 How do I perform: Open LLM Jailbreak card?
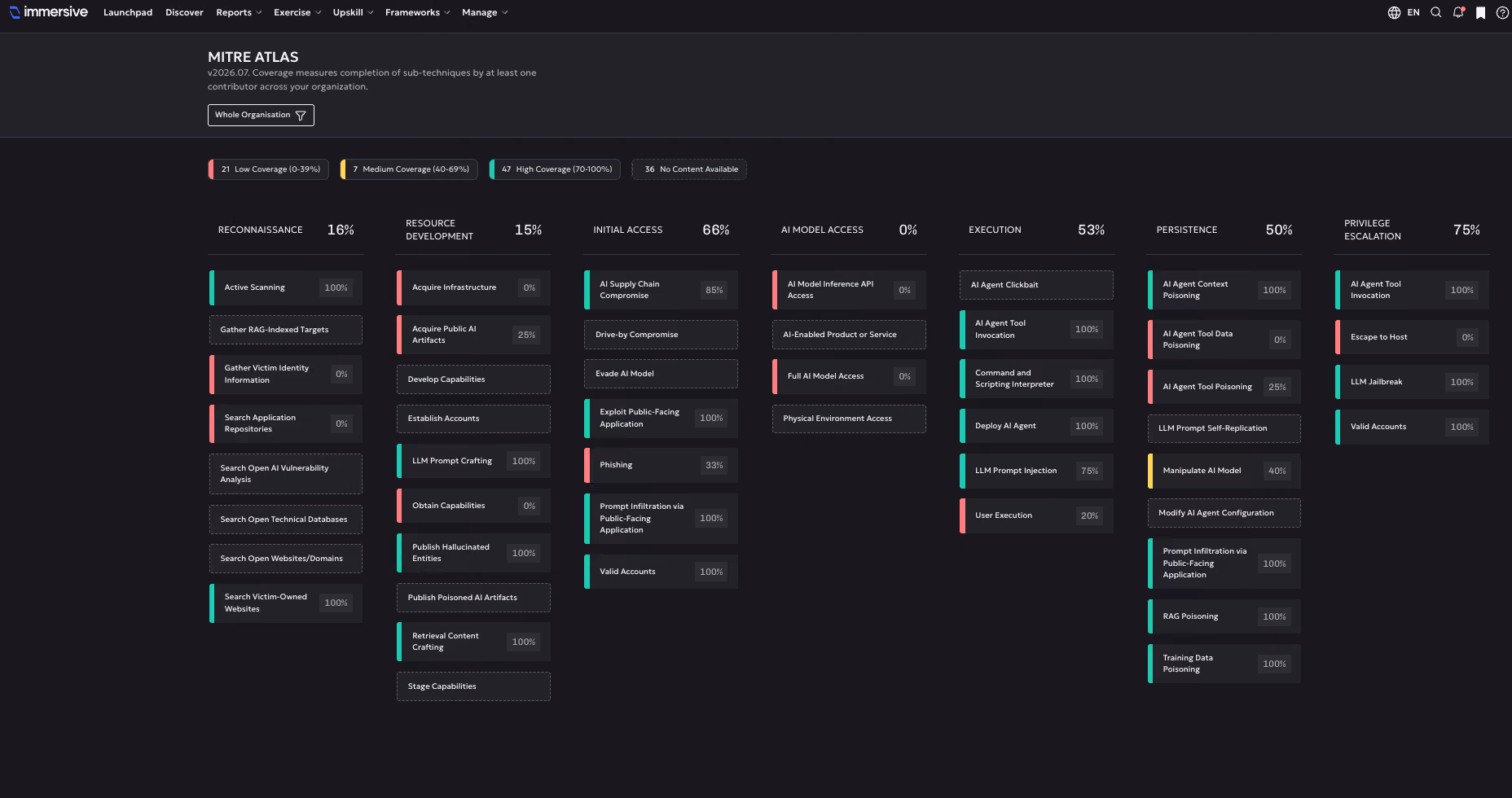tap(1412, 382)
